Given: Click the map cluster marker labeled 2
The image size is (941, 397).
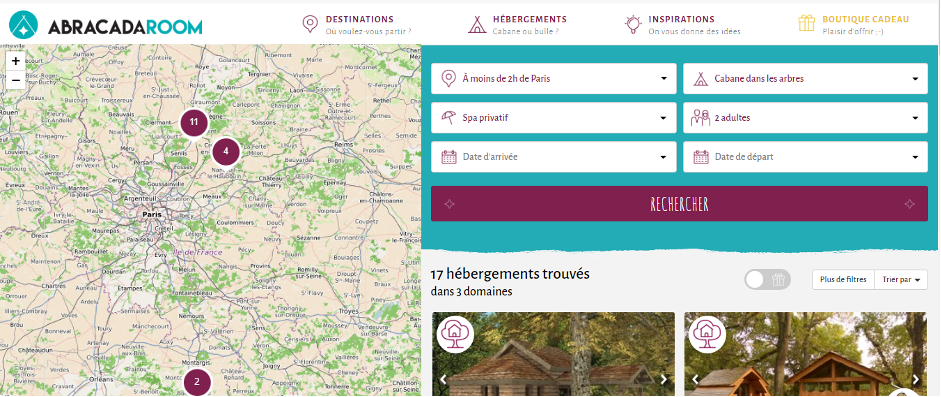Looking at the screenshot, I should coord(197,381).
